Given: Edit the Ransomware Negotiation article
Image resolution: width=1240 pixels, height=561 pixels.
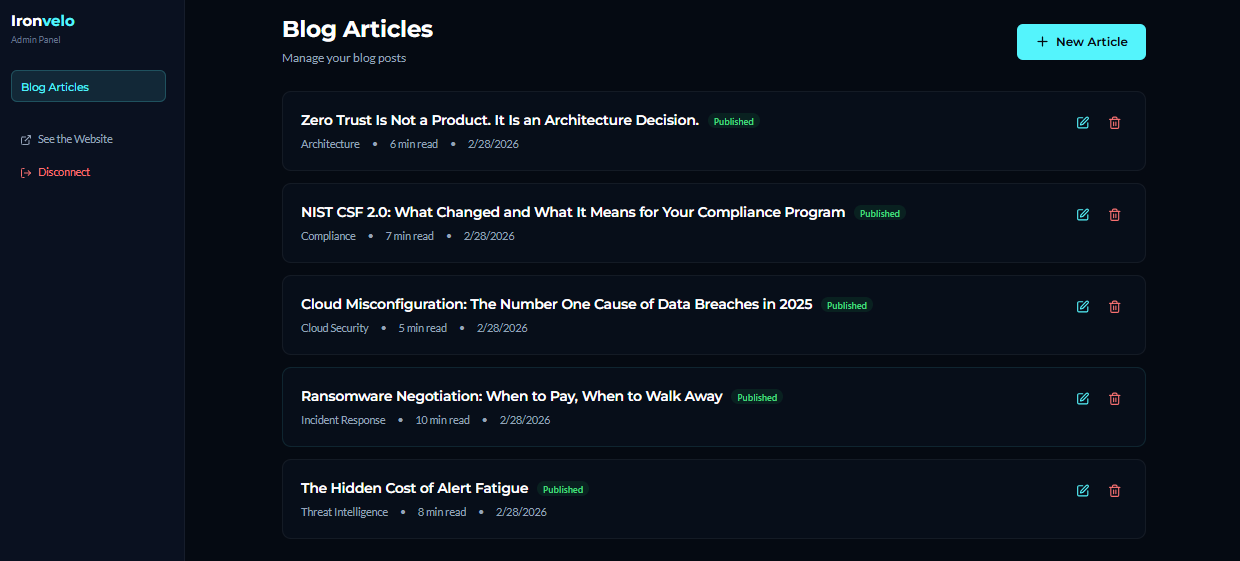Looking at the screenshot, I should coord(1082,399).
